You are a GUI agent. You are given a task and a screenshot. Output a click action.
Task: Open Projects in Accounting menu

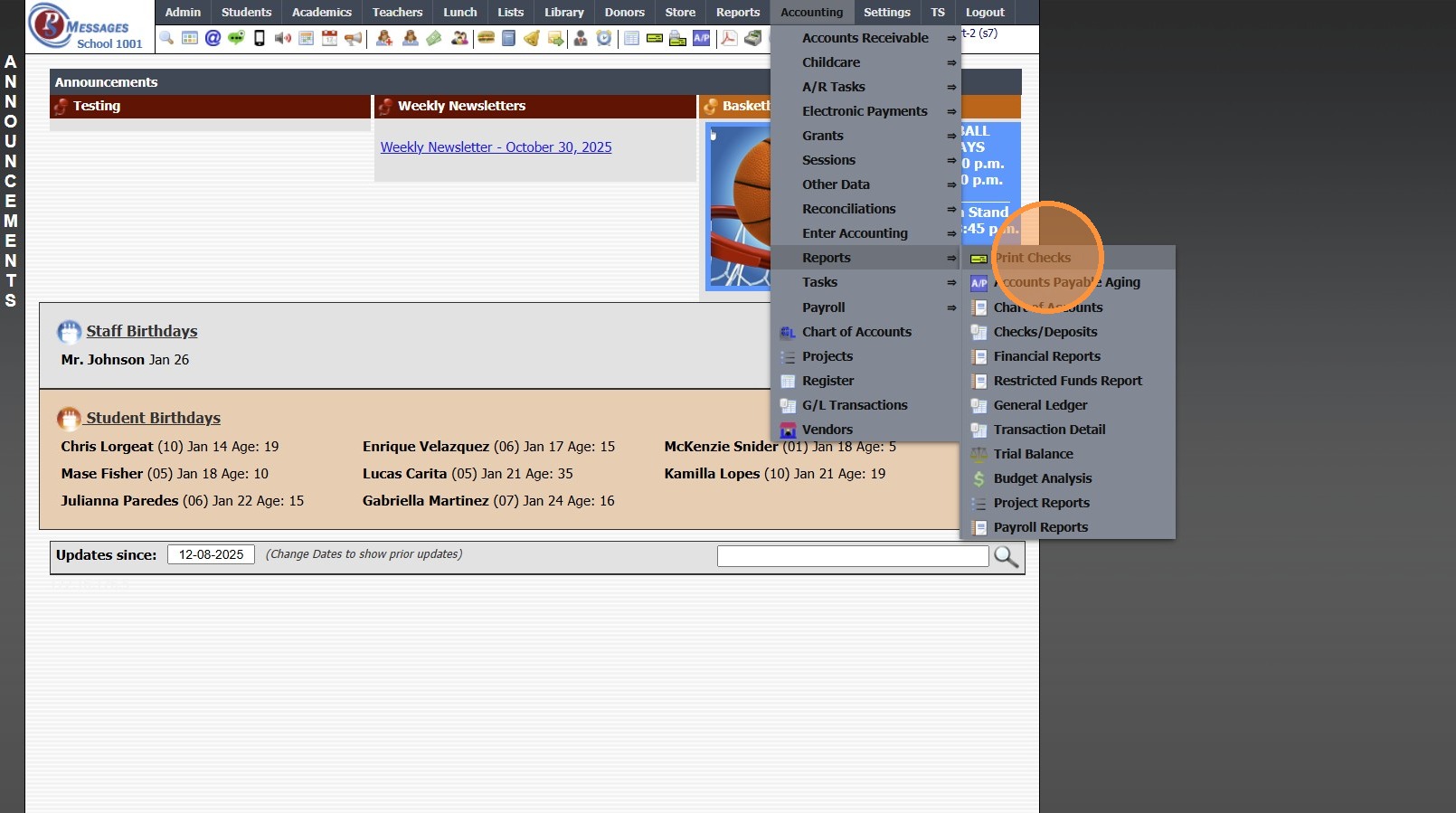[865, 356]
